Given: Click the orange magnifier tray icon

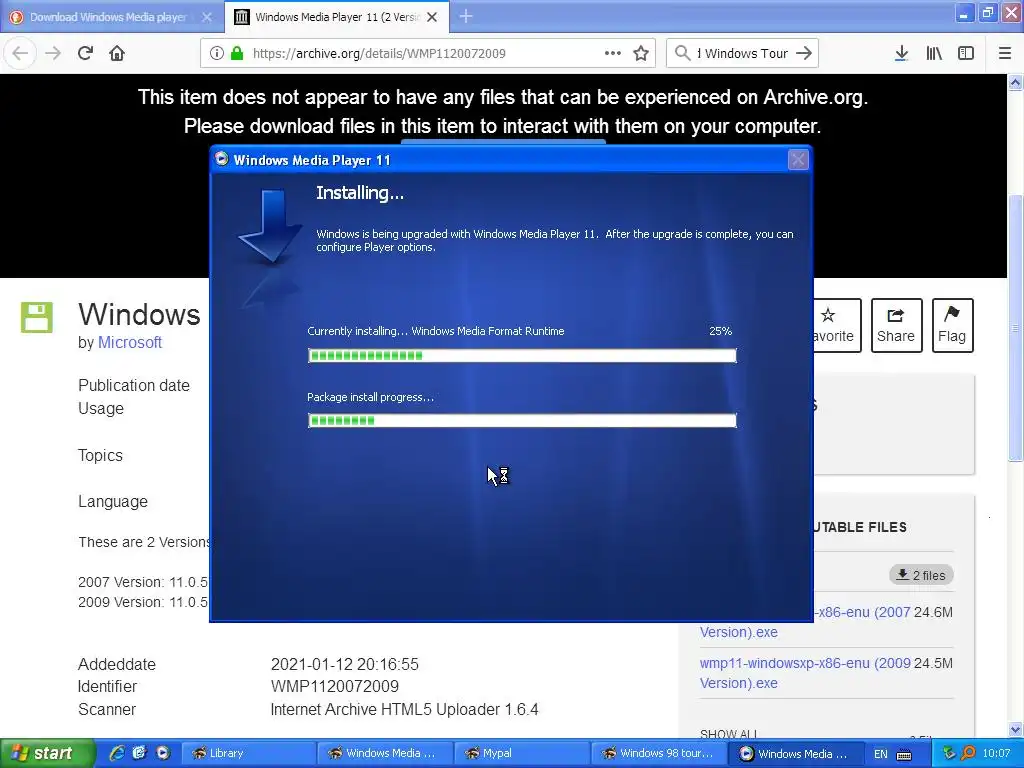Looking at the screenshot, I should (x=968, y=754).
